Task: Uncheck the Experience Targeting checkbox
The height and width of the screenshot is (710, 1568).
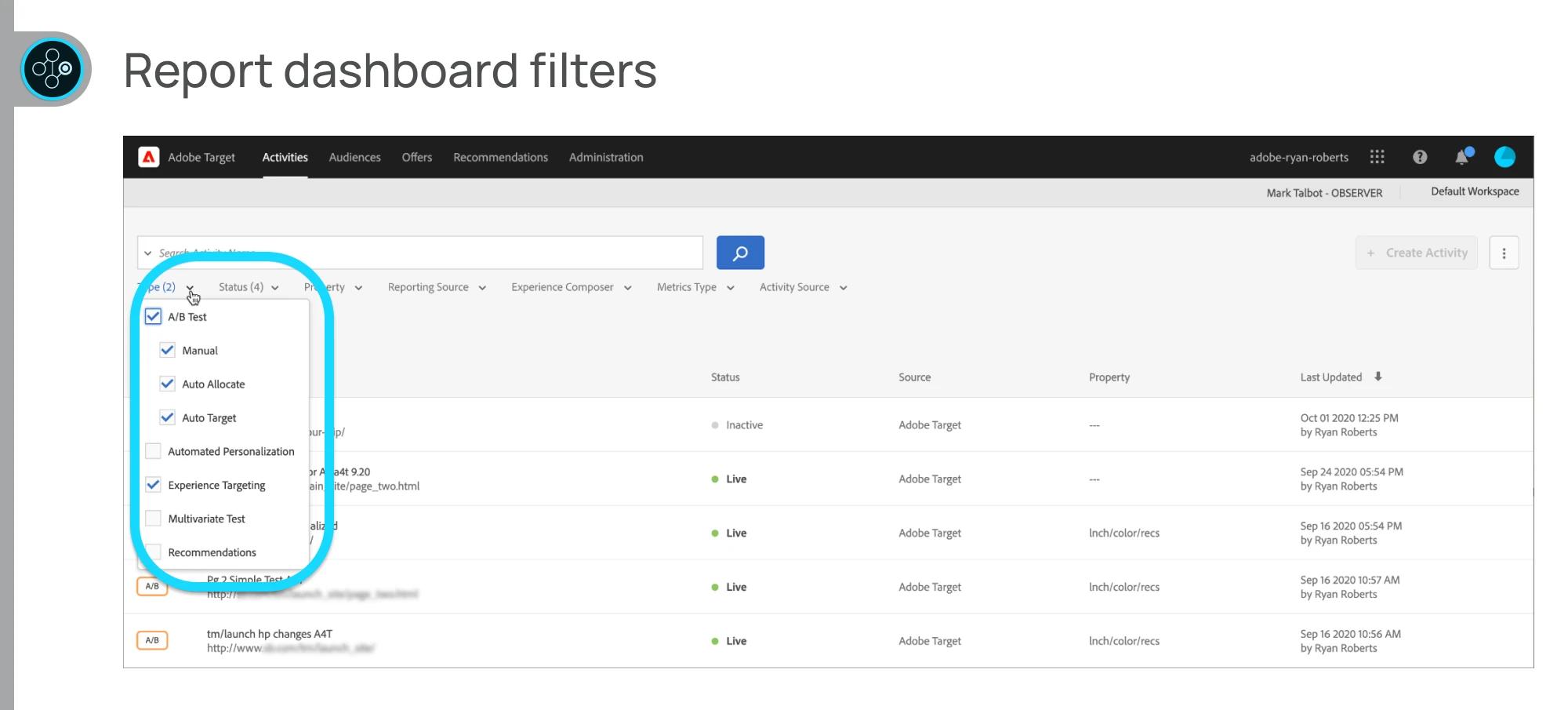Action: tap(153, 485)
